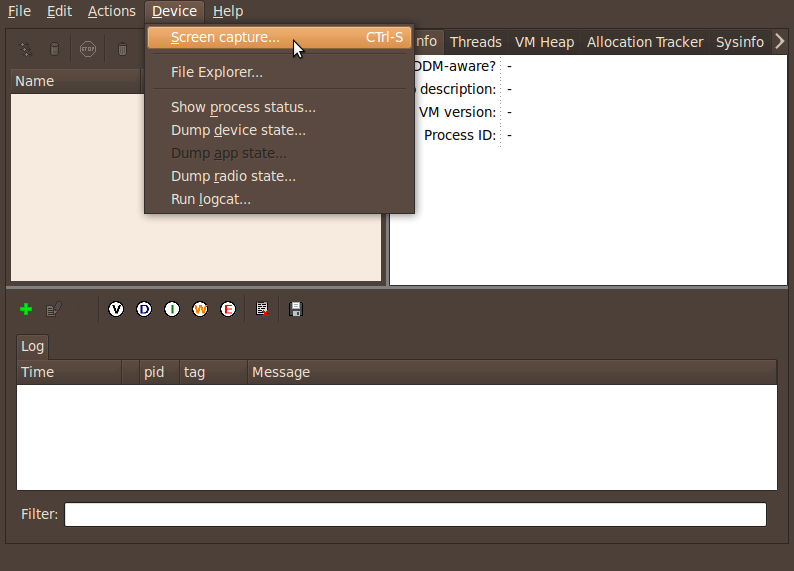This screenshot has width=794, height=571.
Task: Save the log with floppy disk icon
Action: tap(296, 309)
